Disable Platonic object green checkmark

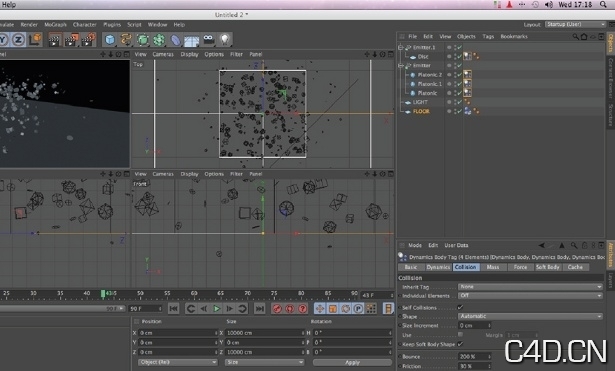pyautogui.click(x=459, y=93)
